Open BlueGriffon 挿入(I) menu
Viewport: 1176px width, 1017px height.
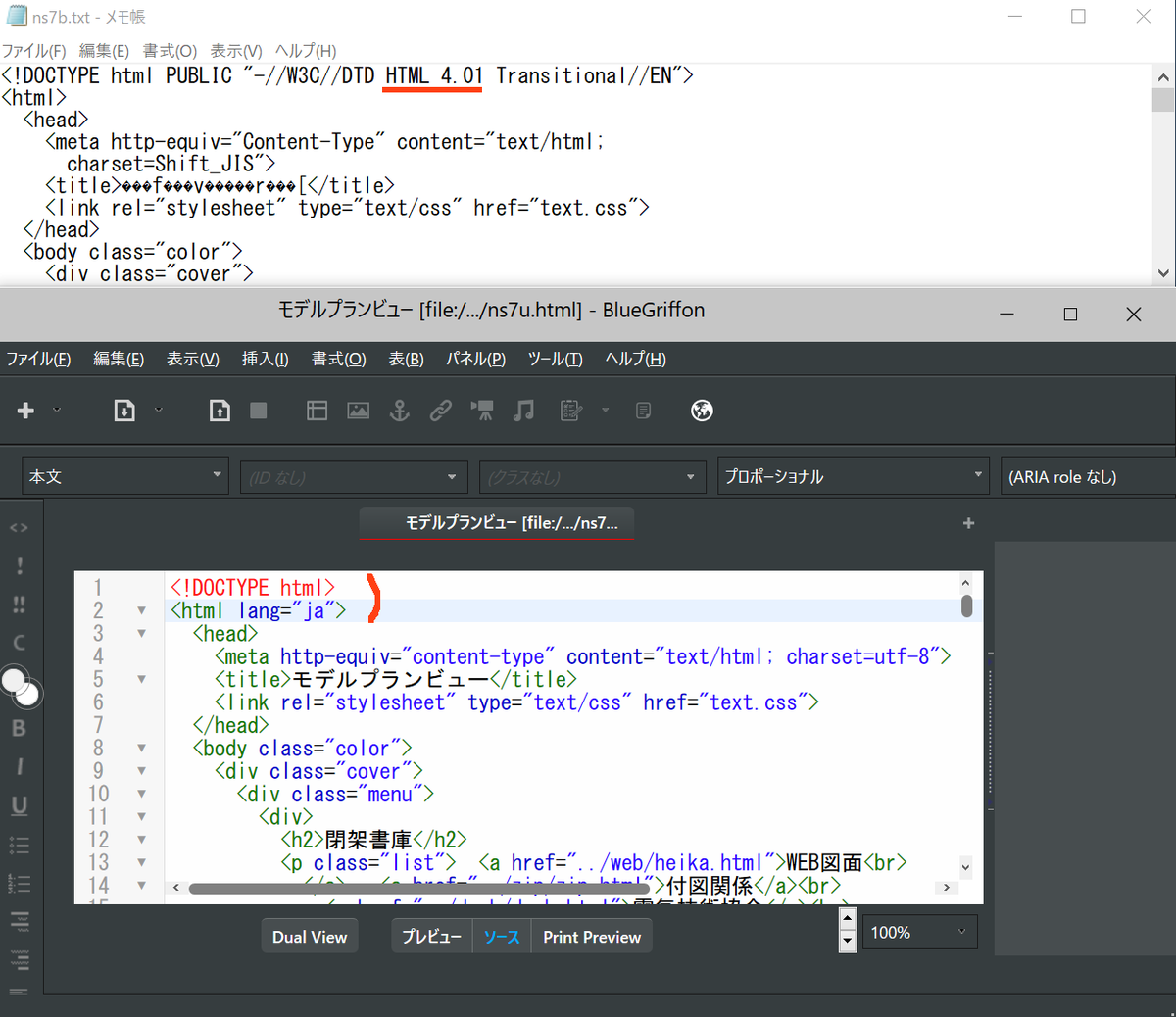265,359
